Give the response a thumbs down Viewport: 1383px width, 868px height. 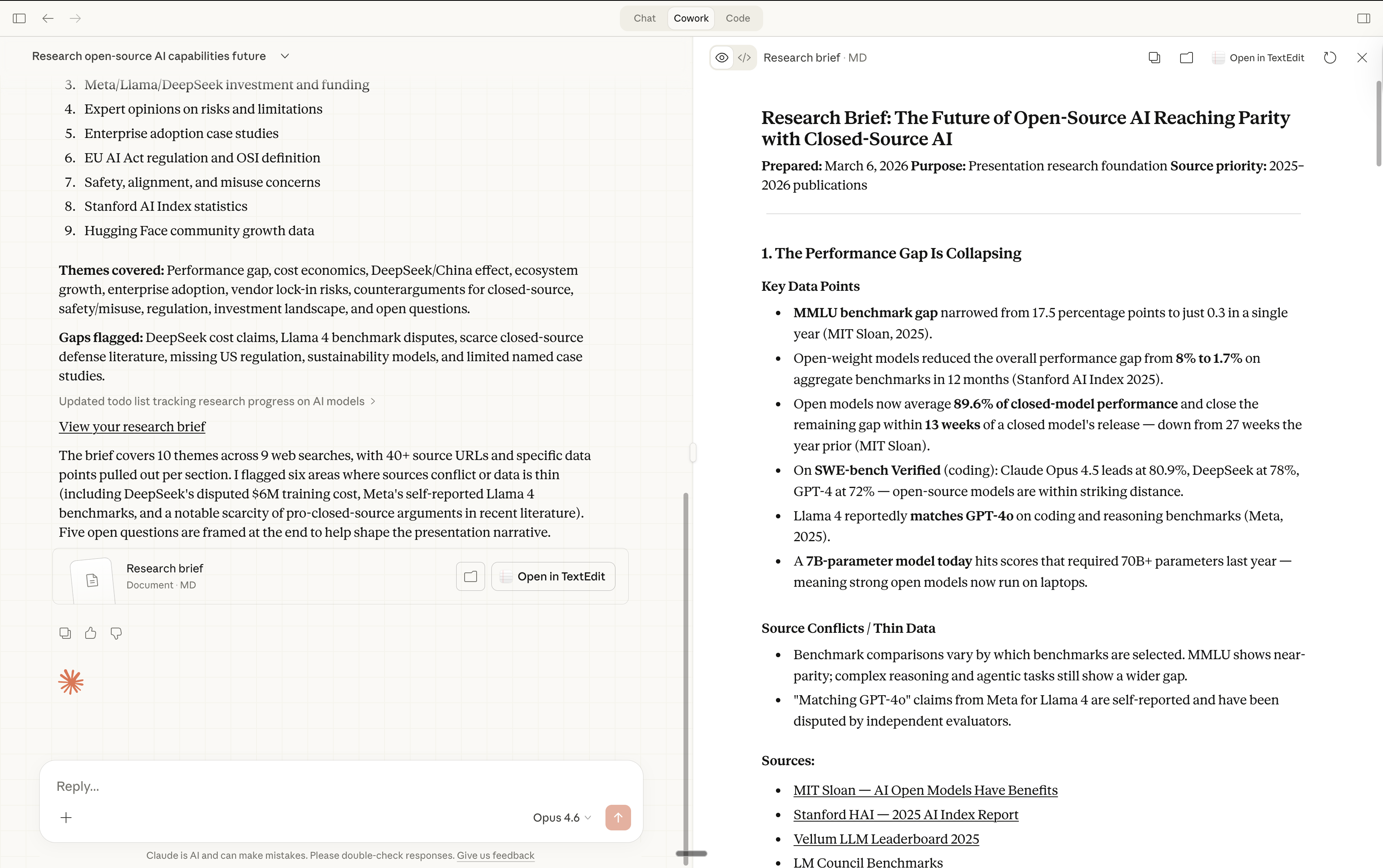(116, 633)
